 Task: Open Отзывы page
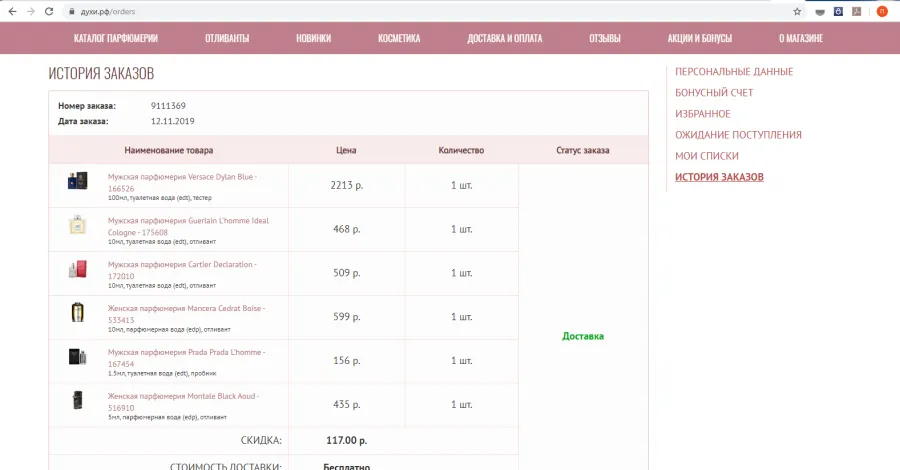pos(605,38)
